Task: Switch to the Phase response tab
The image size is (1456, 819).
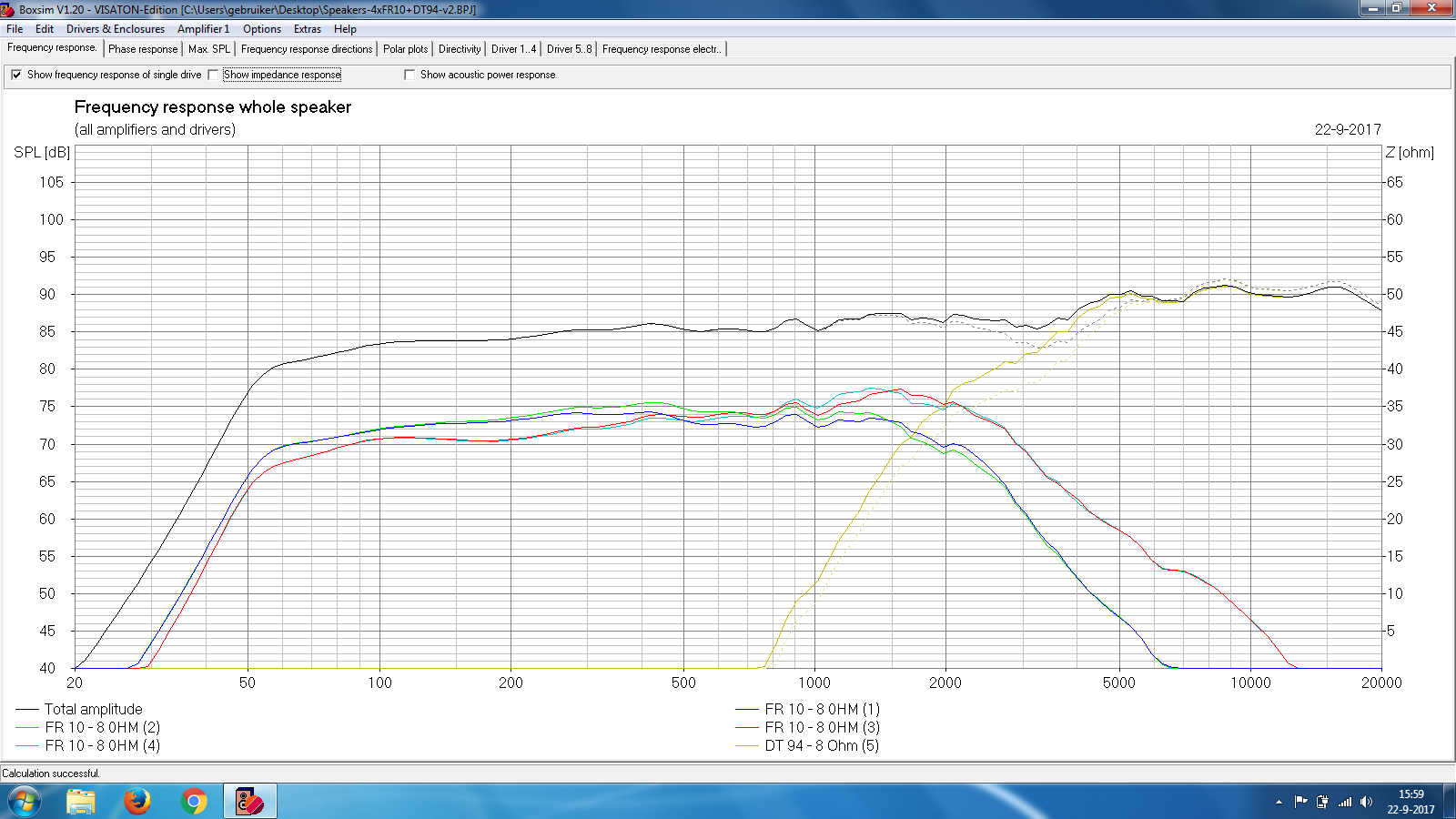Action: point(142,49)
